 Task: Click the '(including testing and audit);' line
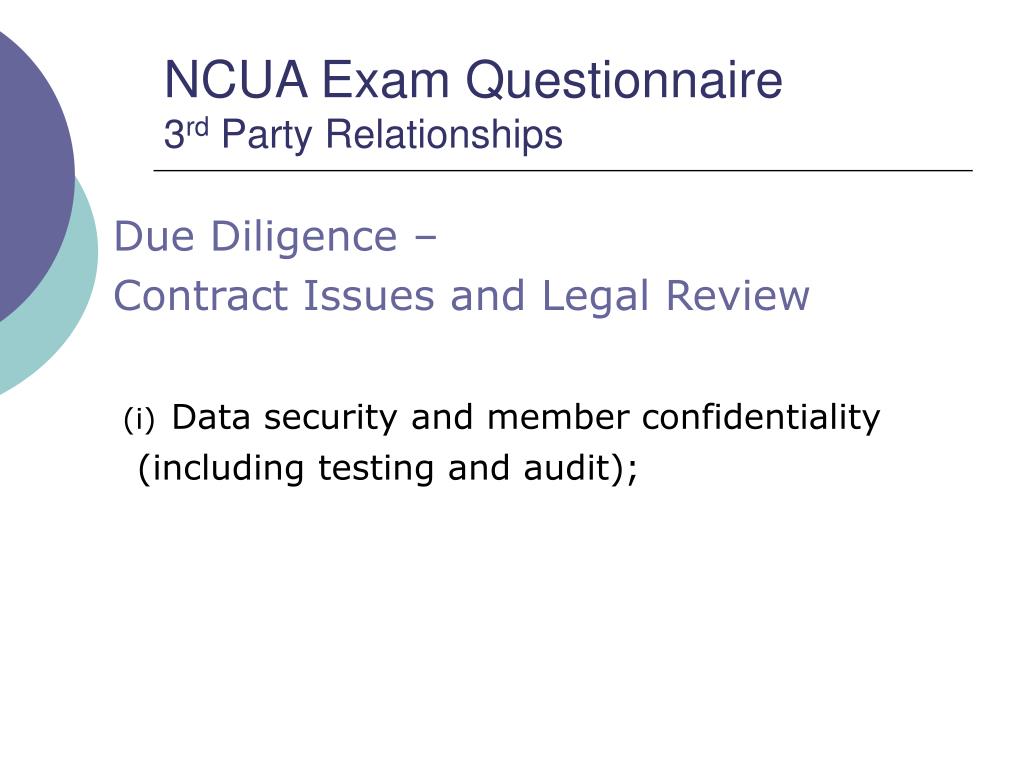coord(388,469)
